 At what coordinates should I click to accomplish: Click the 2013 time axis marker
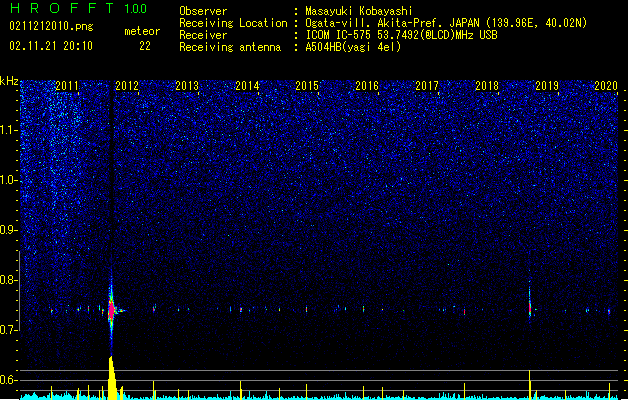coord(187,86)
